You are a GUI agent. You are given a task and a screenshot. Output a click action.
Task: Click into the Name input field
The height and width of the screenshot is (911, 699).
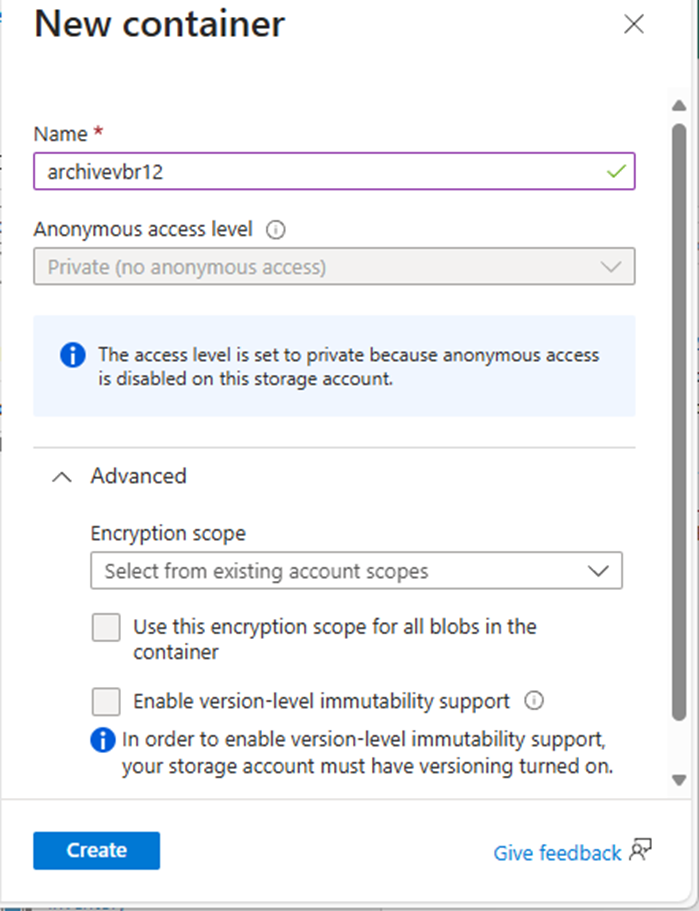334,171
